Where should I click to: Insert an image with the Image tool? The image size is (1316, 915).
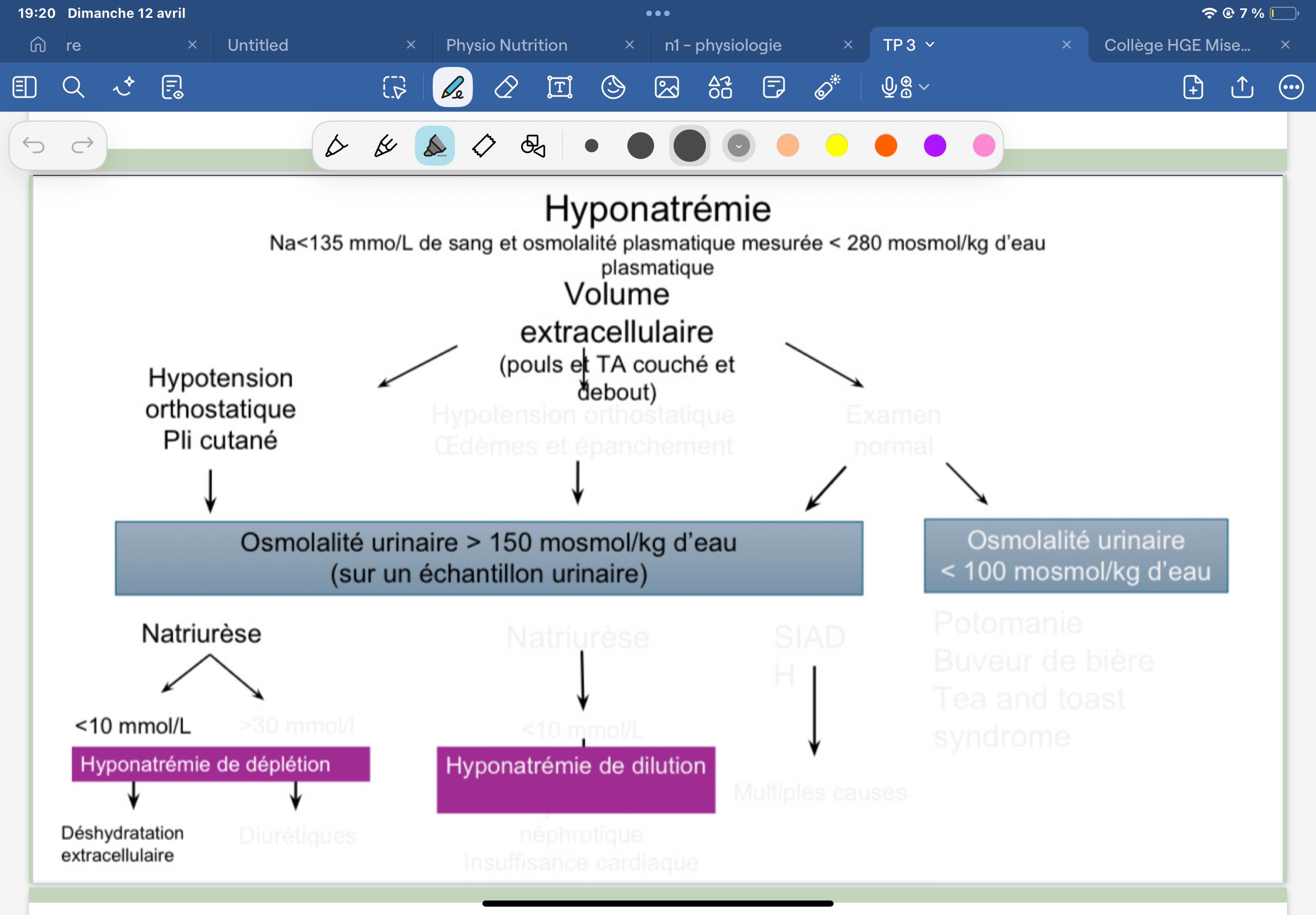pyautogui.click(x=667, y=88)
